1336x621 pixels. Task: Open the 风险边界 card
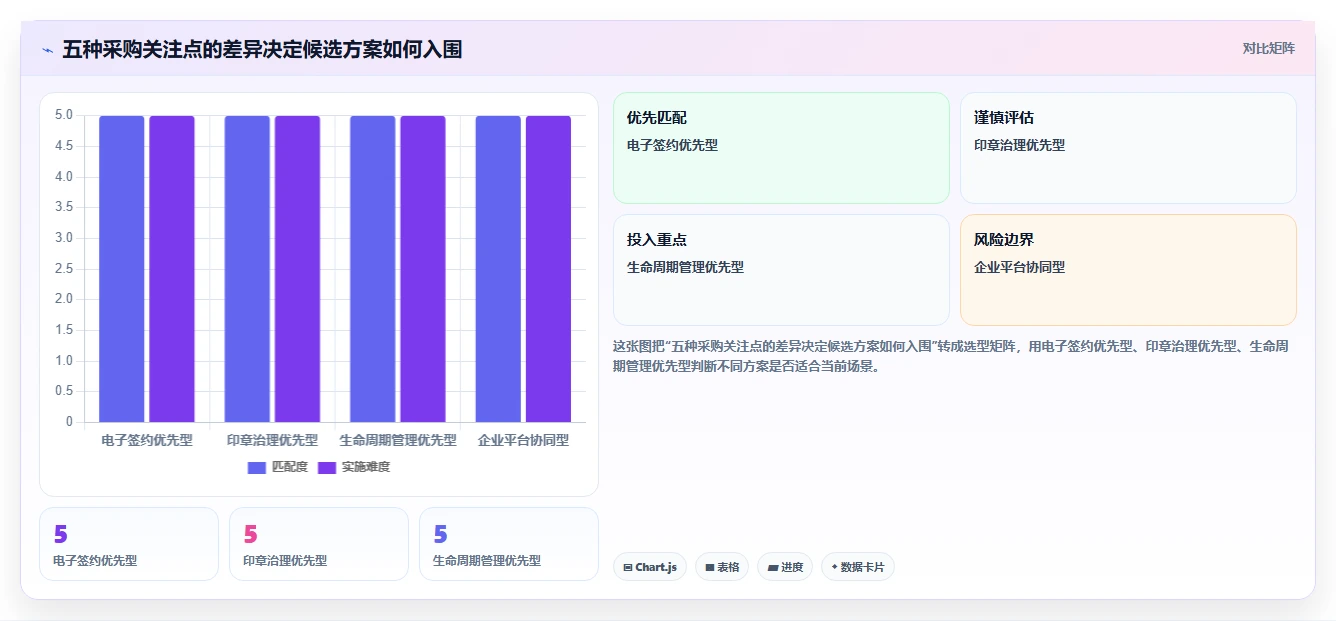(1128, 270)
